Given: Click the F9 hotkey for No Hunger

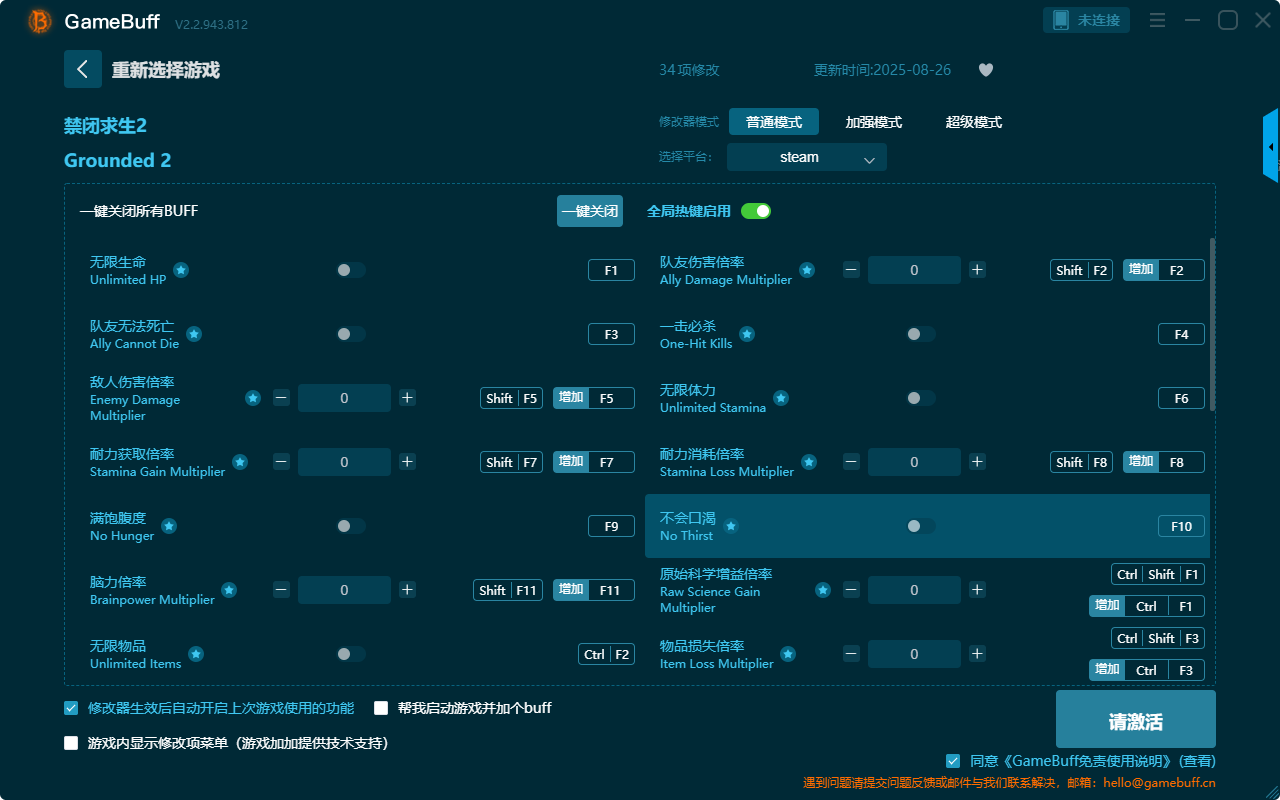Looking at the screenshot, I should pos(611,526).
